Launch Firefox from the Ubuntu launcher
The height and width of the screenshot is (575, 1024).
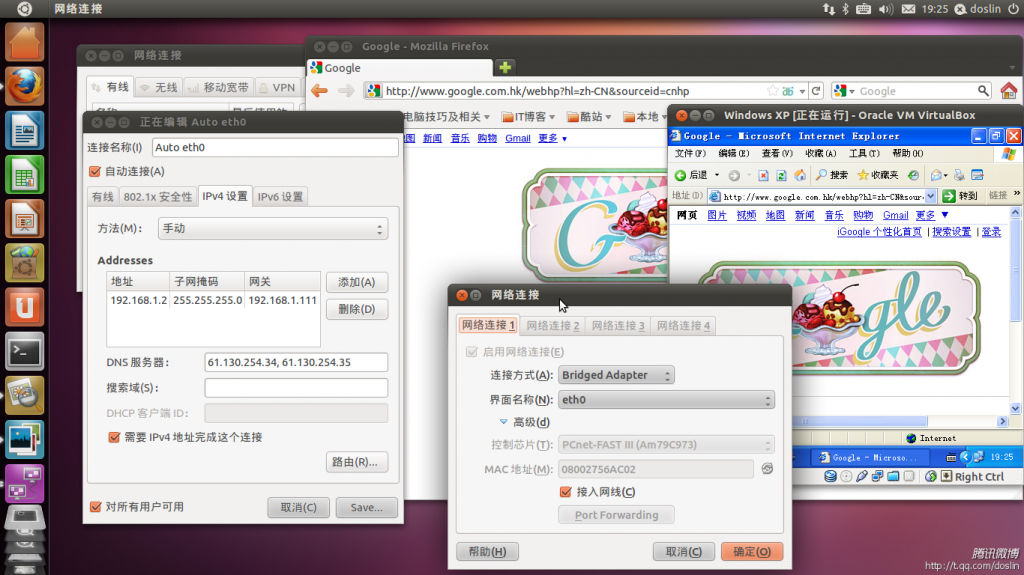pos(25,86)
